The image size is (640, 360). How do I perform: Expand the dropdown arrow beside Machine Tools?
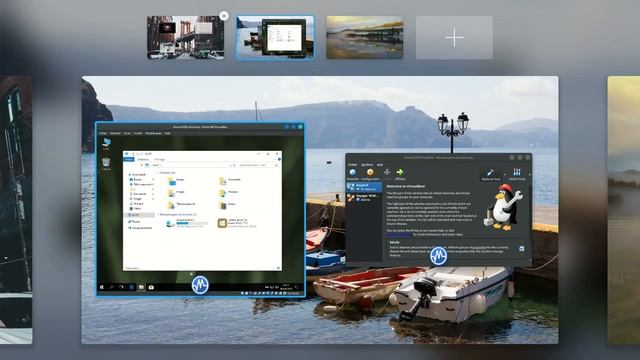point(504,175)
